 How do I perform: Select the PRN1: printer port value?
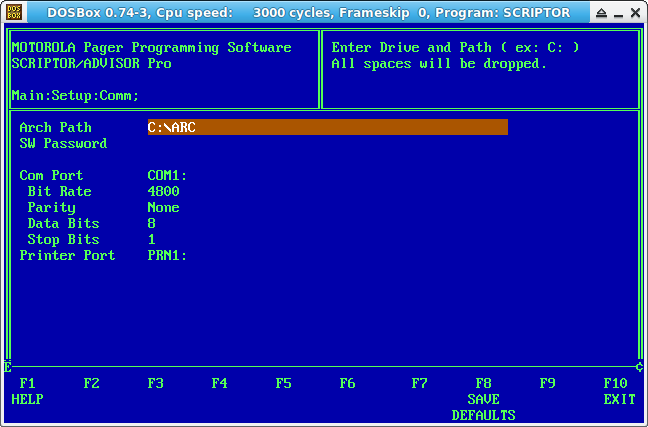click(x=167, y=255)
